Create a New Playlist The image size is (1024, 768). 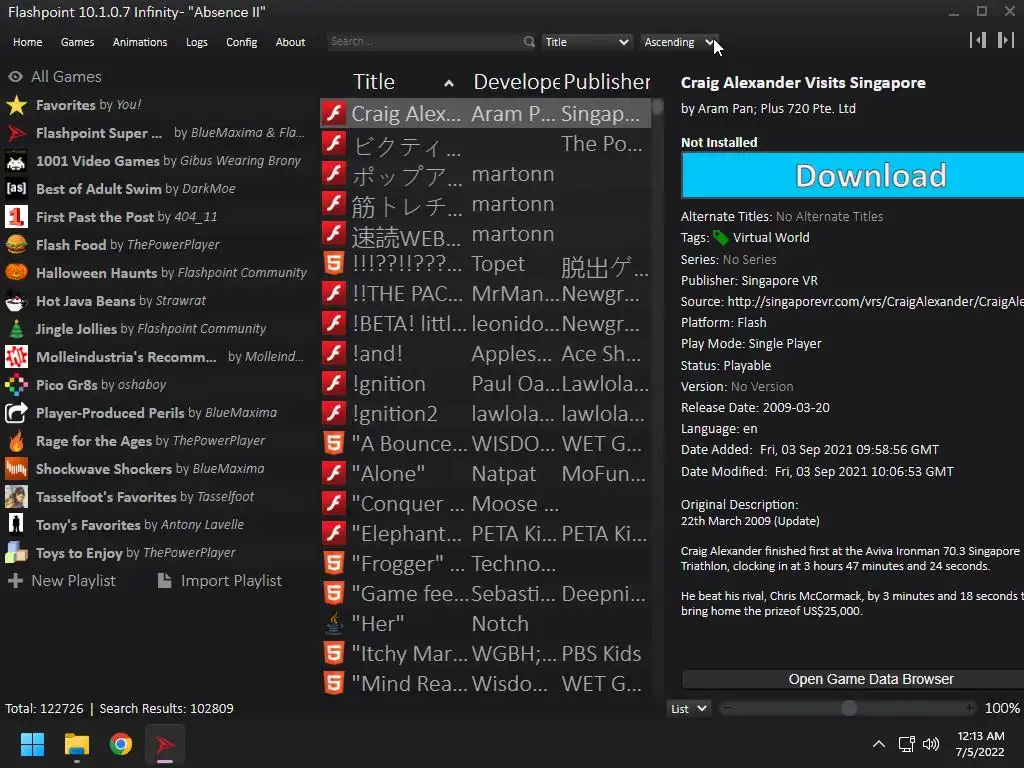pos(62,581)
